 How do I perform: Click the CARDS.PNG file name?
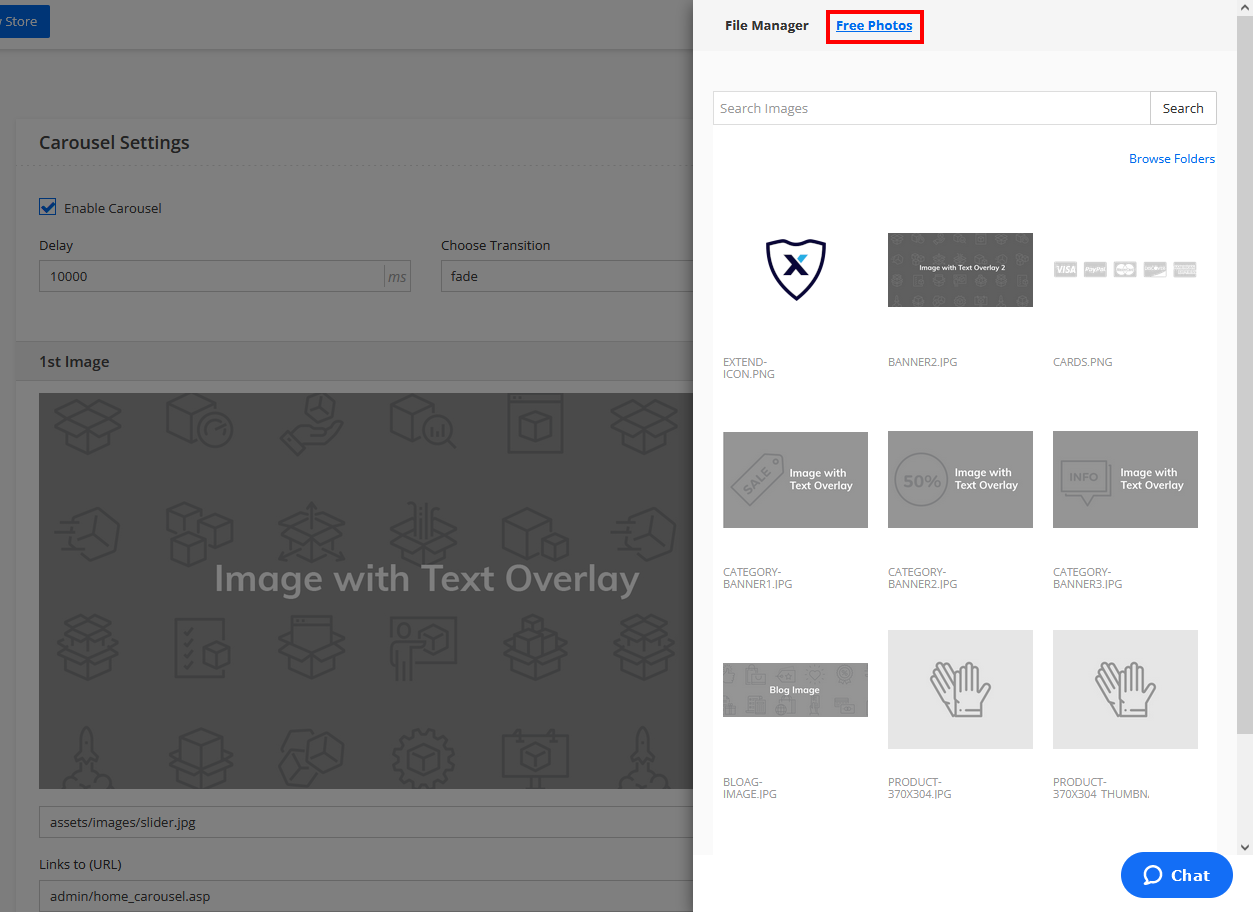click(1082, 362)
